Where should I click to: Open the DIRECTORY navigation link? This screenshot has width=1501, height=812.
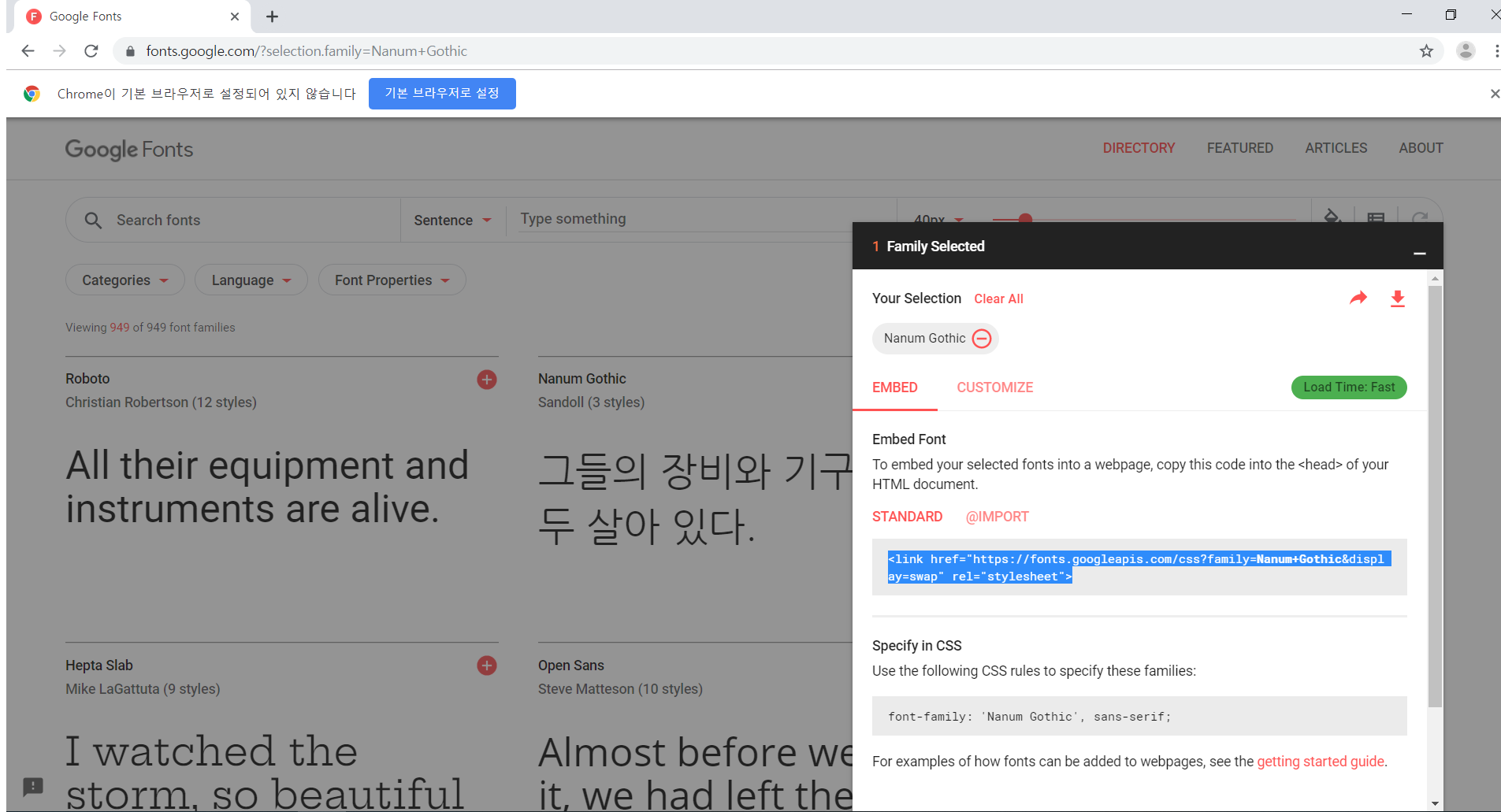[x=1139, y=148]
